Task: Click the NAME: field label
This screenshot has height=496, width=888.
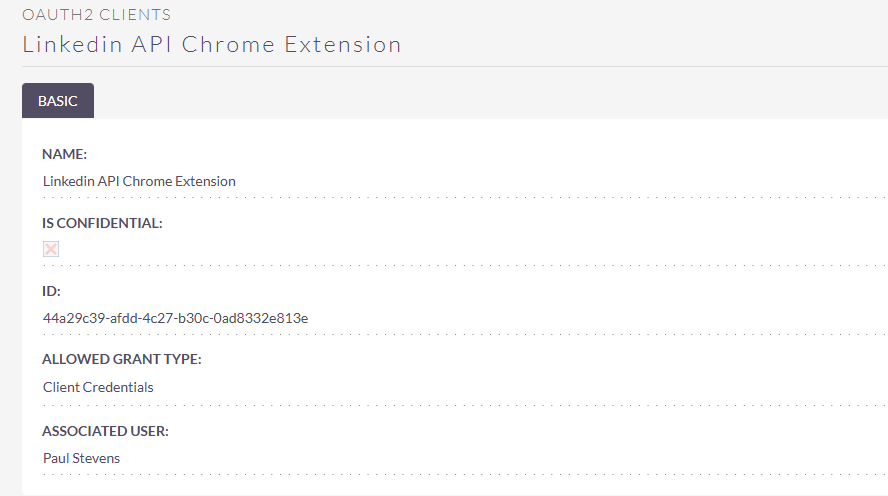Action: click(x=65, y=154)
